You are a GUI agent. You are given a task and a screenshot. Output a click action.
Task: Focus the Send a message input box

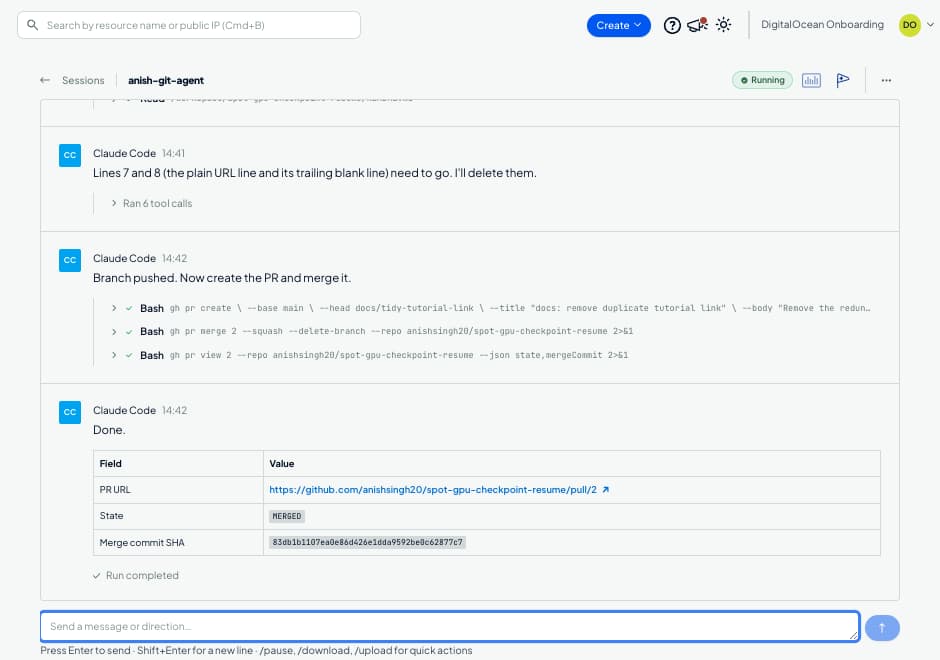click(450, 626)
